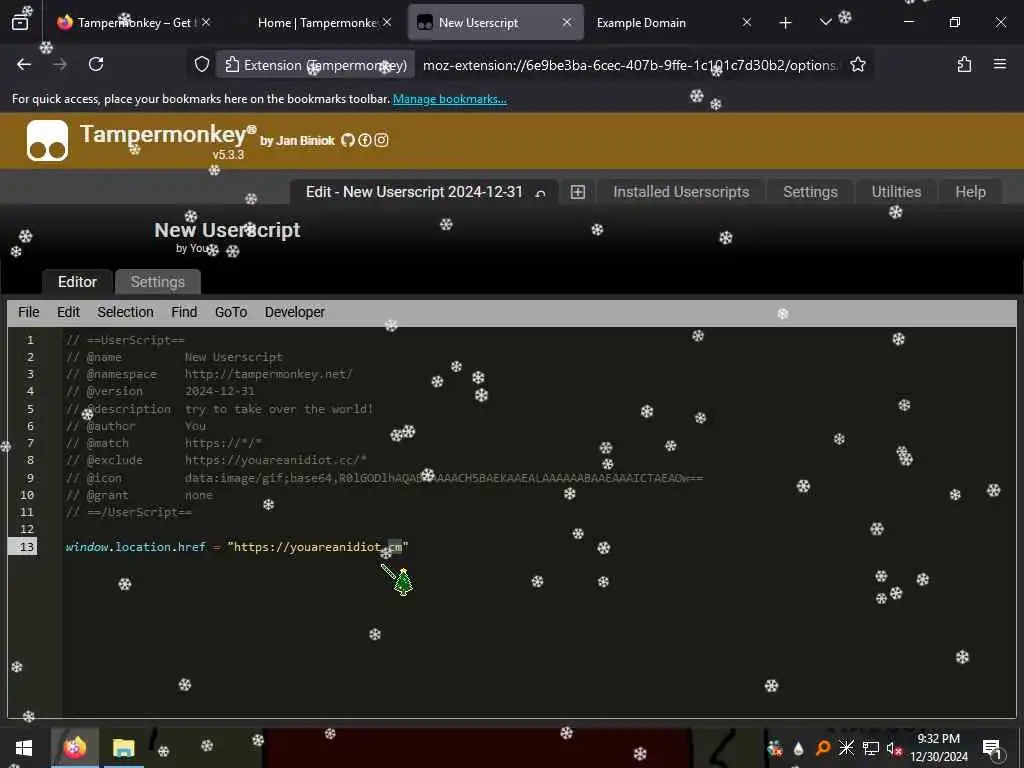
Task: Click the volume muted speaker tray icon
Action: (x=893, y=748)
